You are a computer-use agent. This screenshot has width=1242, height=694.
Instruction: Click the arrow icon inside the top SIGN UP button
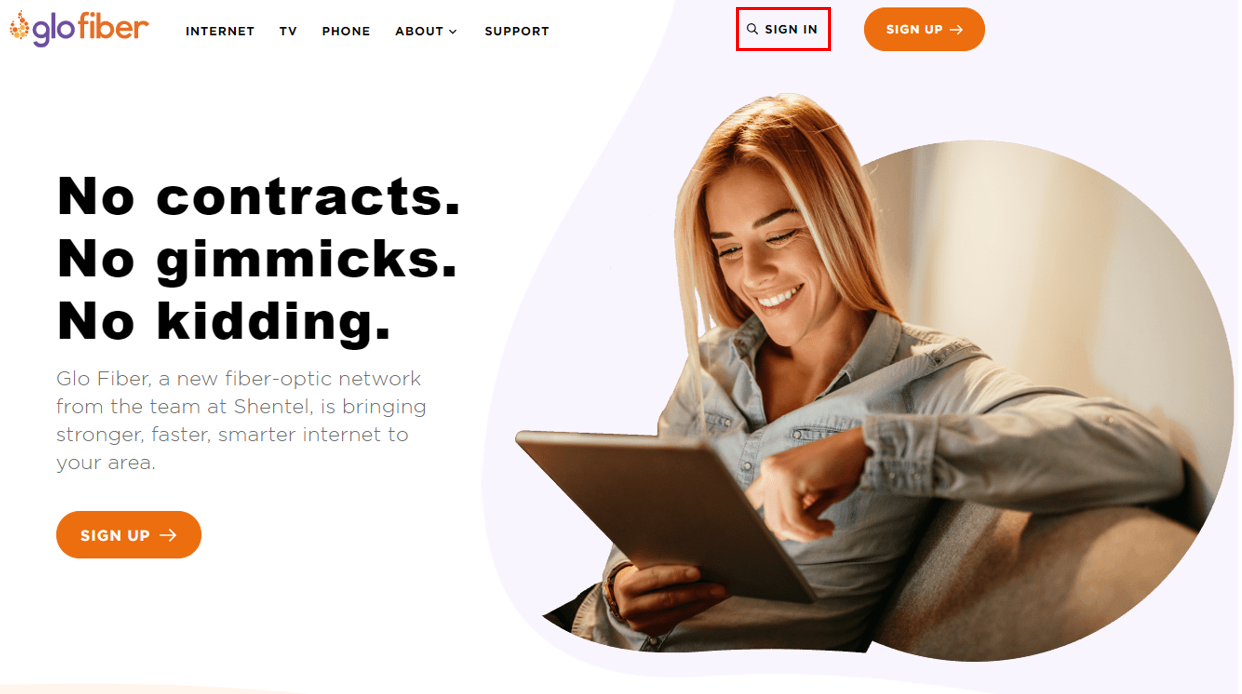956,30
